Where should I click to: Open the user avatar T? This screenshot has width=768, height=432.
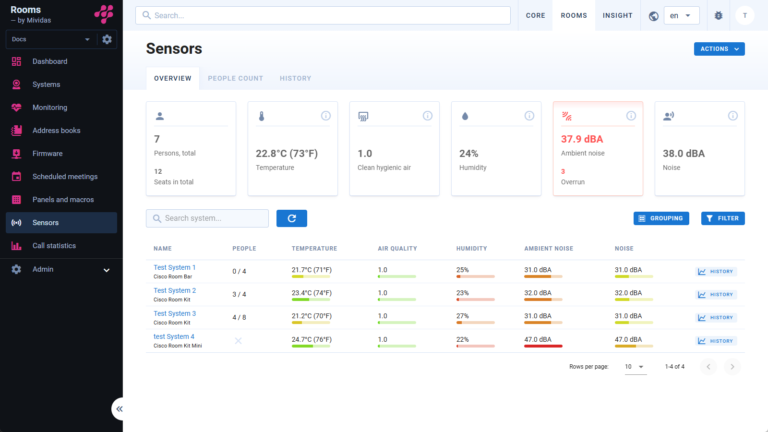click(744, 16)
